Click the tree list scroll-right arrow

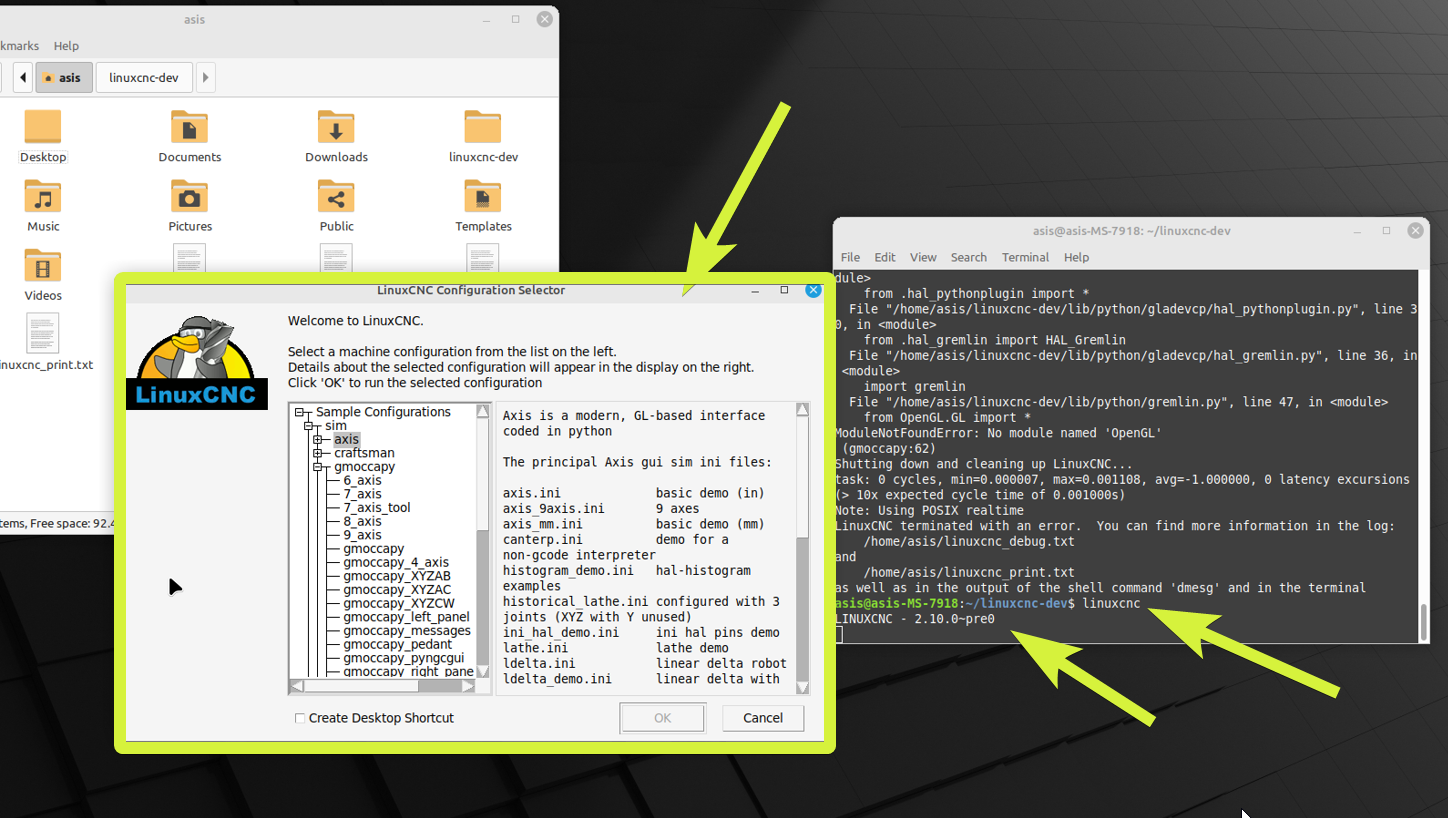[469, 686]
